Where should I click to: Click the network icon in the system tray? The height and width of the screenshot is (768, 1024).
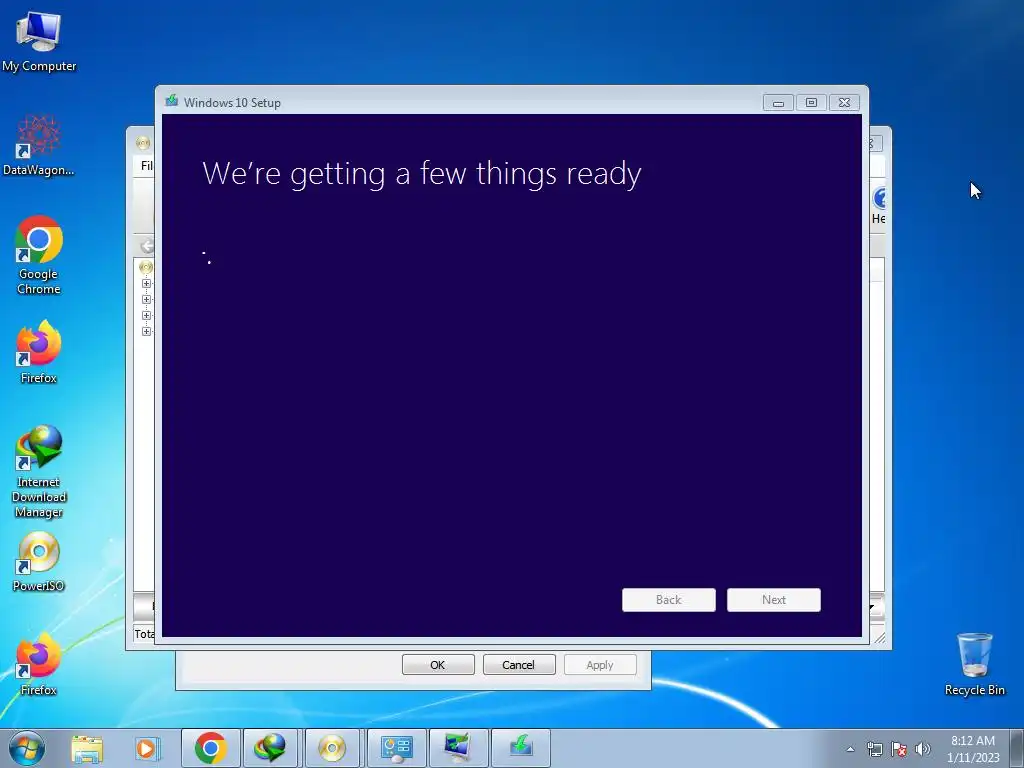874,749
